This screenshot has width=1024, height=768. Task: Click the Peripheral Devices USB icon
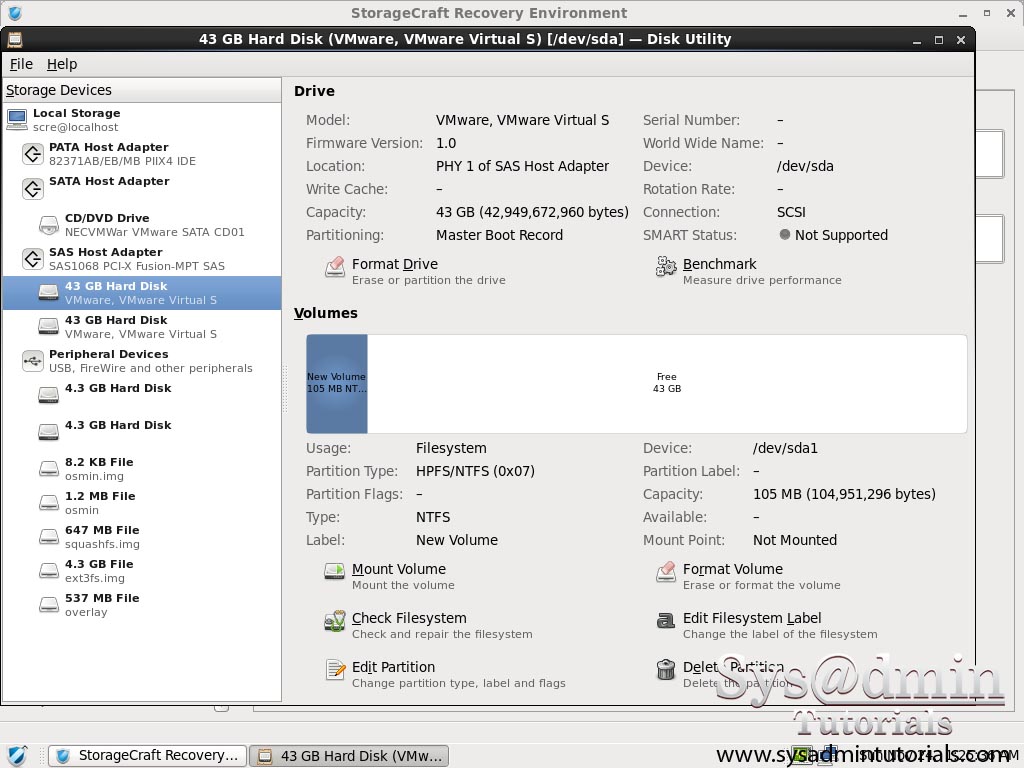[x=33, y=360]
